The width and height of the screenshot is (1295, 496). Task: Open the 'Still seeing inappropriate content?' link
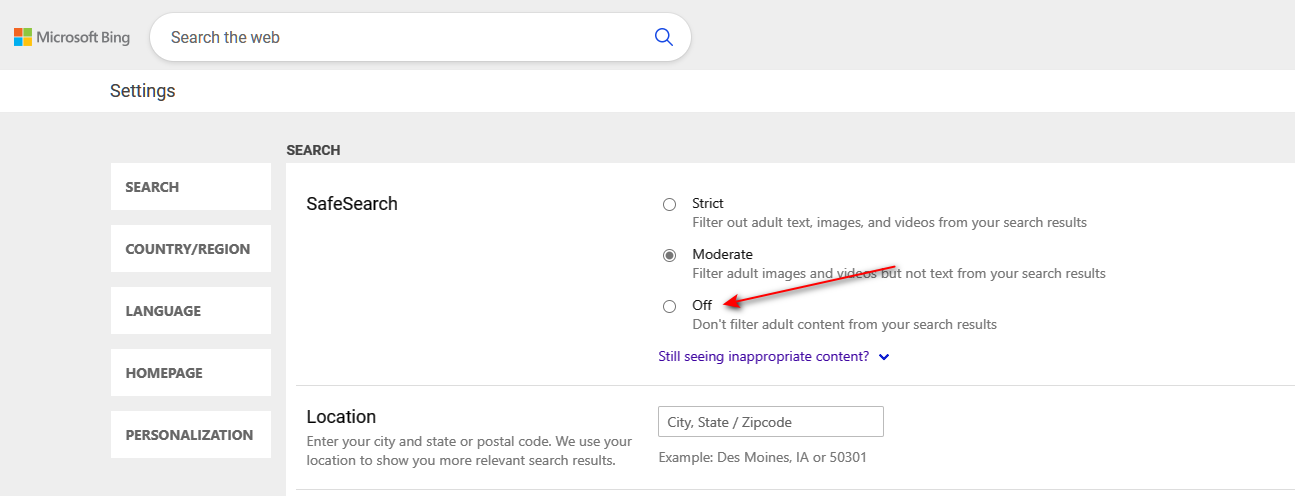[x=763, y=356]
